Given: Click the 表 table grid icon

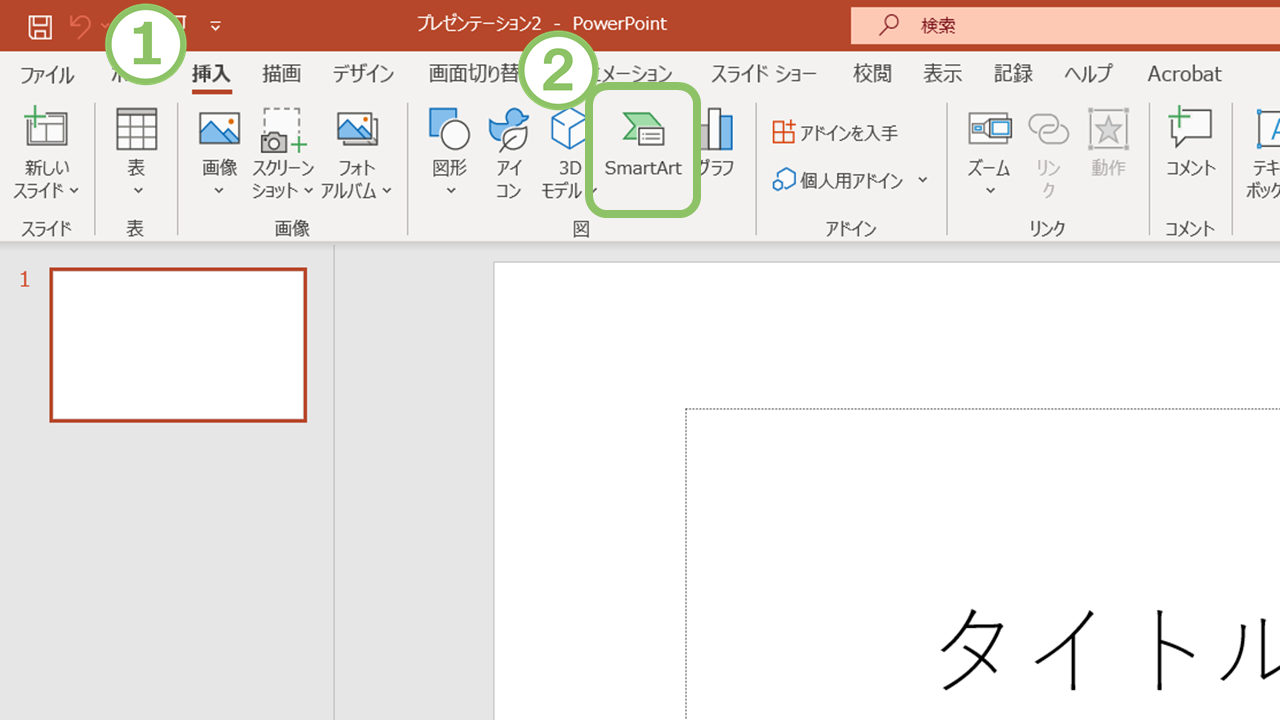Looking at the screenshot, I should click(136, 129).
